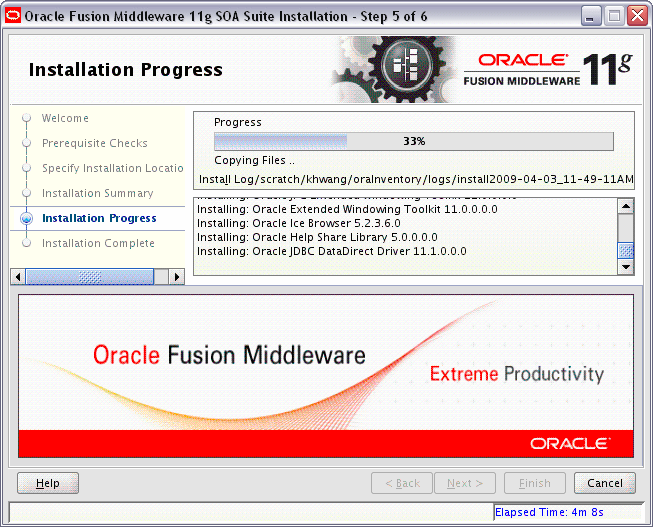This screenshot has height=527, width=653.
Task: Click the Install Log path text
Action: (416, 180)
